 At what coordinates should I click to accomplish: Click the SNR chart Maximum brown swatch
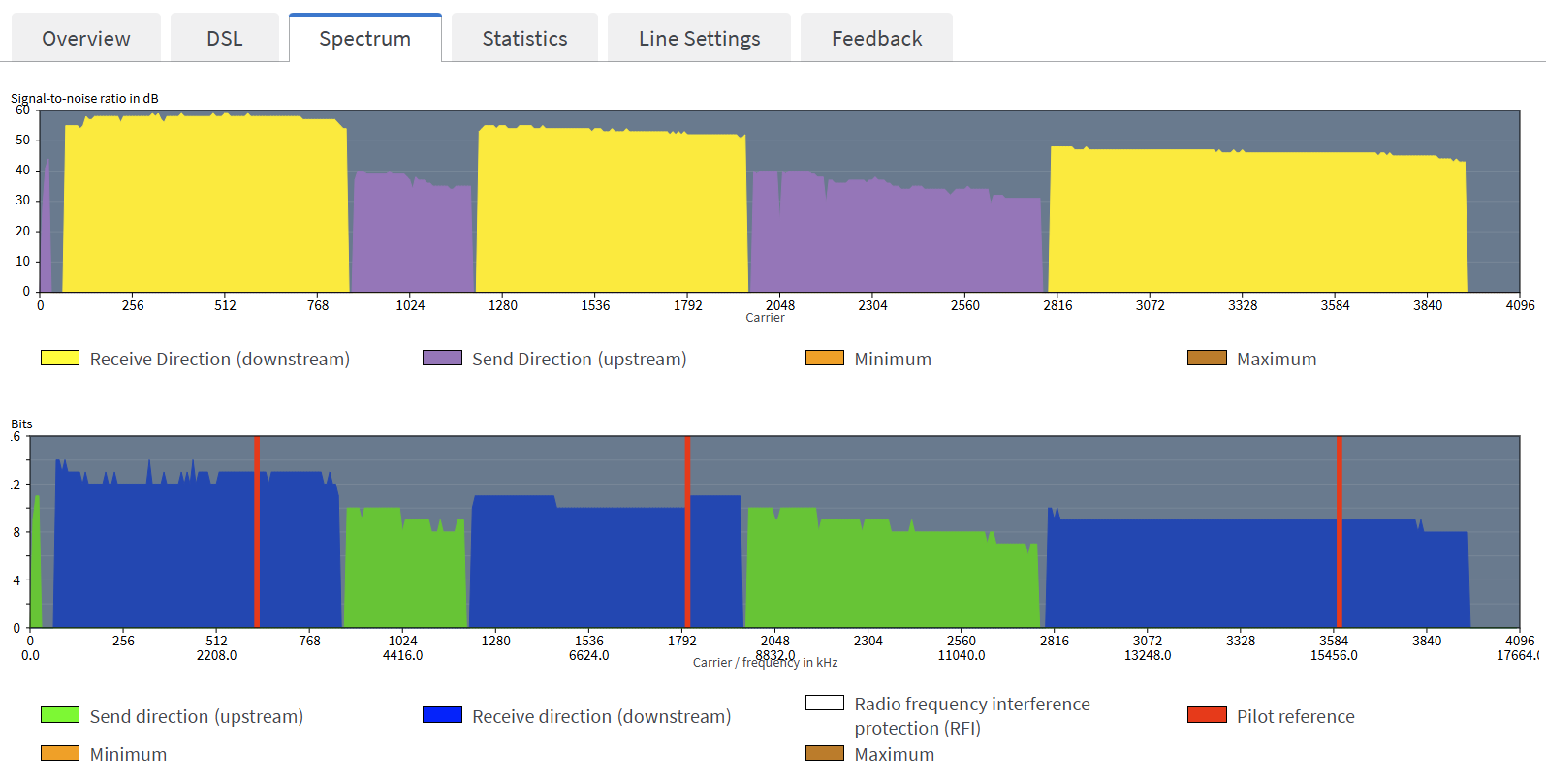(1207, 359)
